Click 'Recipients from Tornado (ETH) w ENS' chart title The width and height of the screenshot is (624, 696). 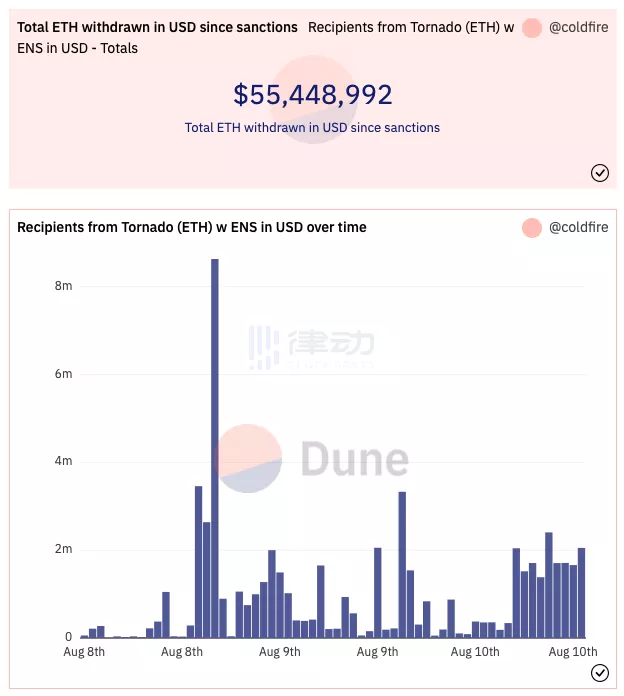(x=192, y=227)
